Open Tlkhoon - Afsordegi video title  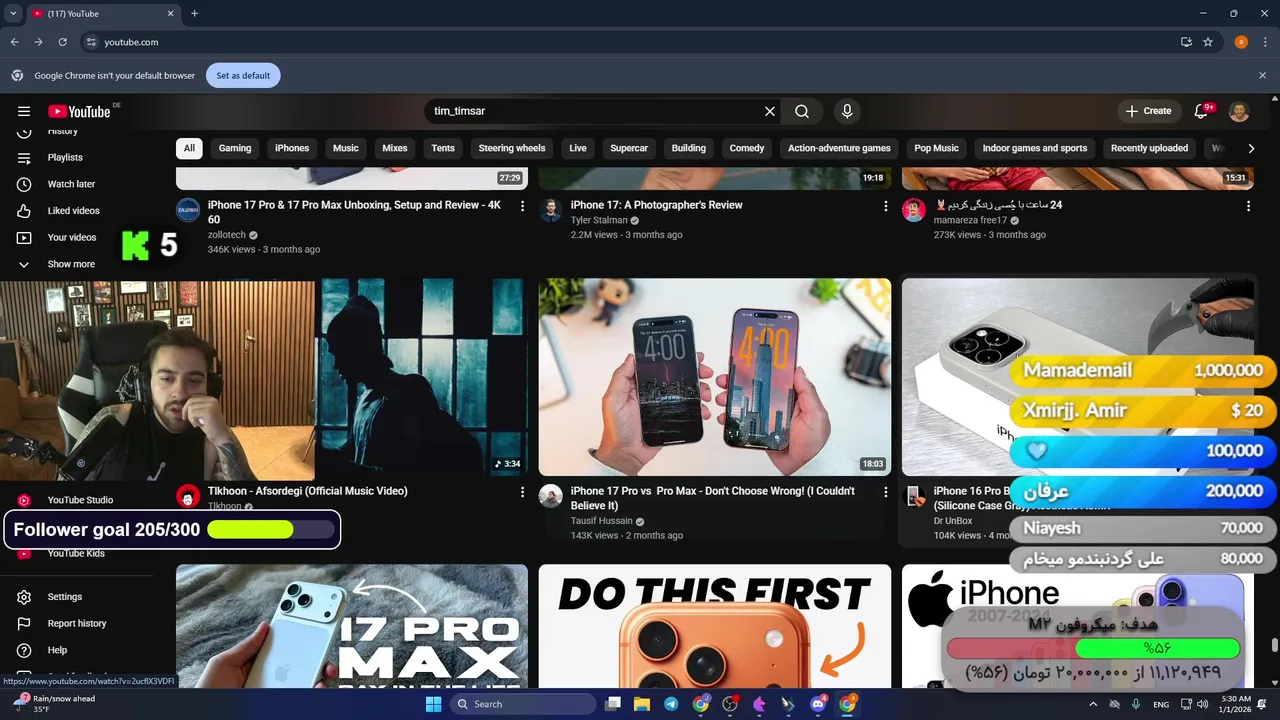click(x=307, y=491)
